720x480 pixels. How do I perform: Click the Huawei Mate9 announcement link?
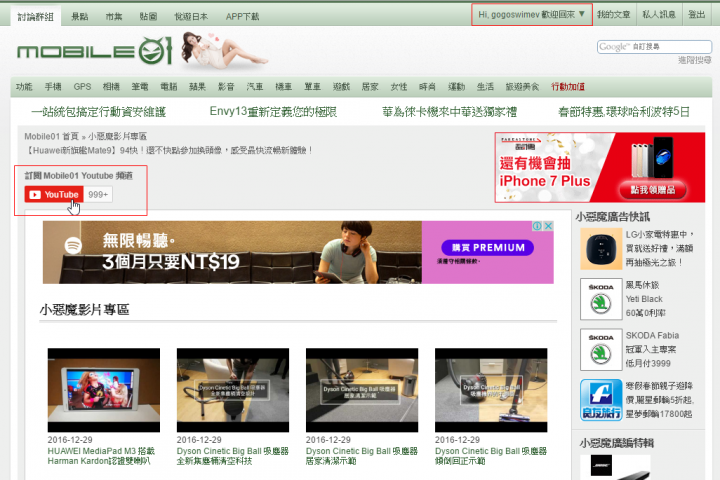[x=169, y=150]
